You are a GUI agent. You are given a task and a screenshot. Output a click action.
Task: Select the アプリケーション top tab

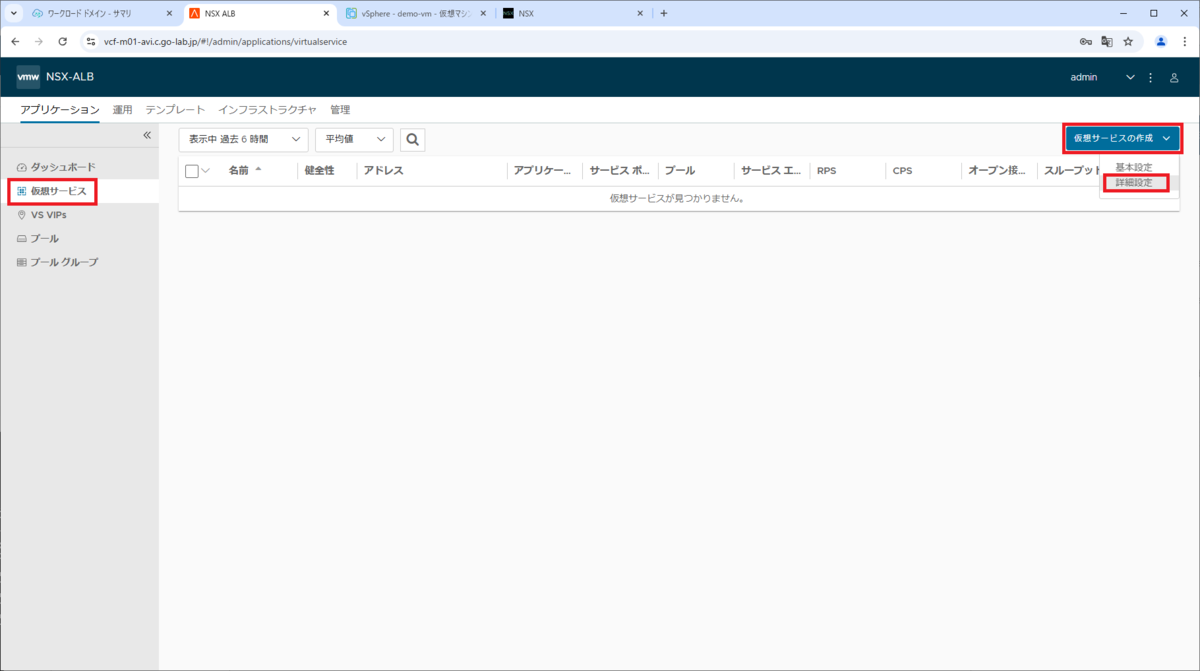(x=60, y=110)
